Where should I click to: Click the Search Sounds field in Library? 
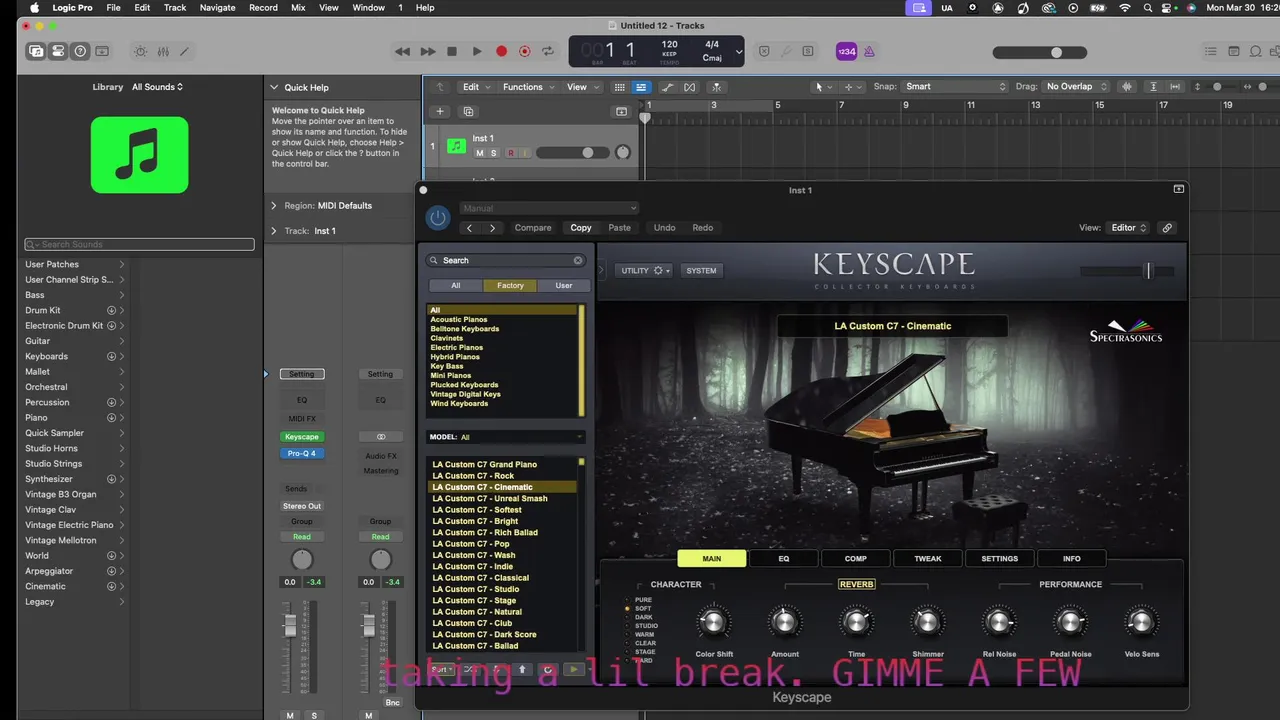tap(140, 244)
